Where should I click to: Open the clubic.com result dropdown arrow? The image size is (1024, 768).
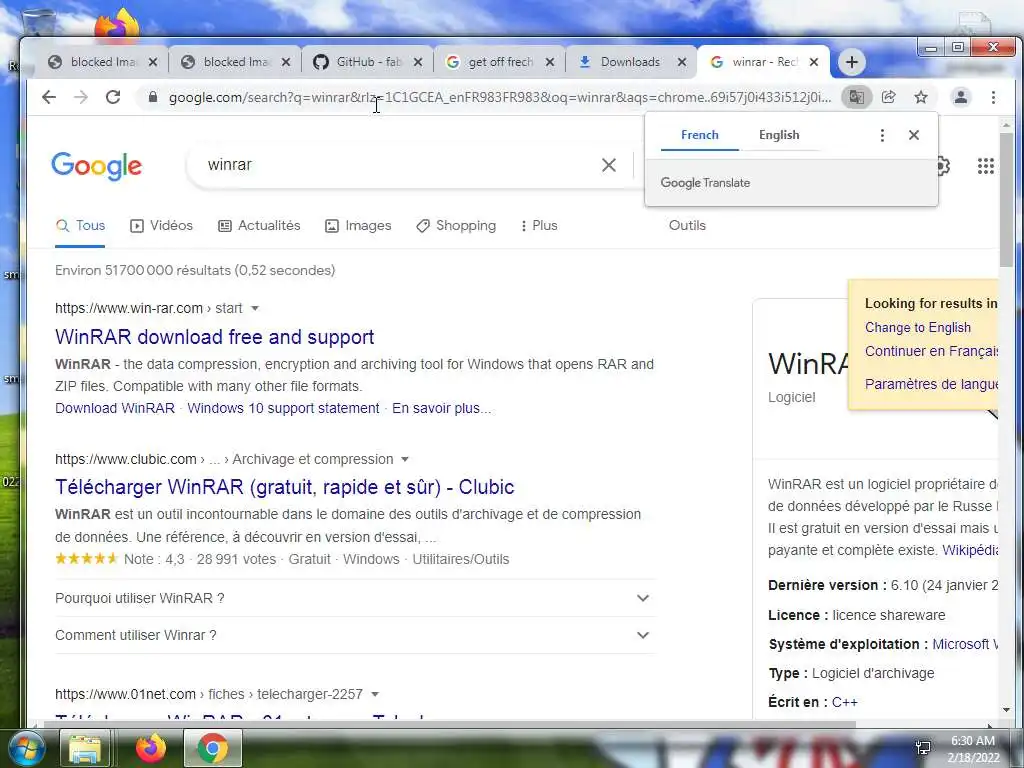click(405, 459)
